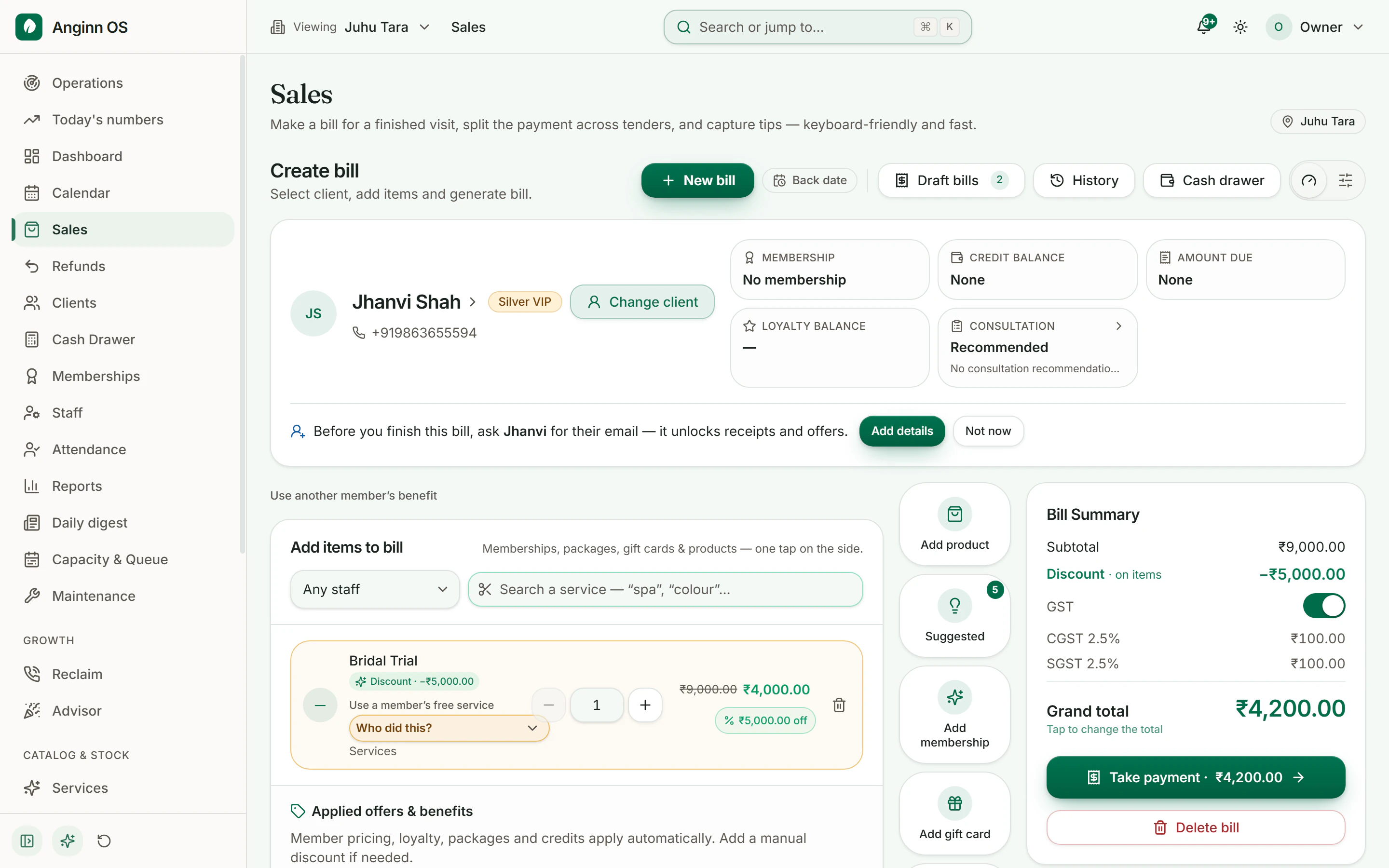Open the Any staff dropdown

[x=375, y=589]
